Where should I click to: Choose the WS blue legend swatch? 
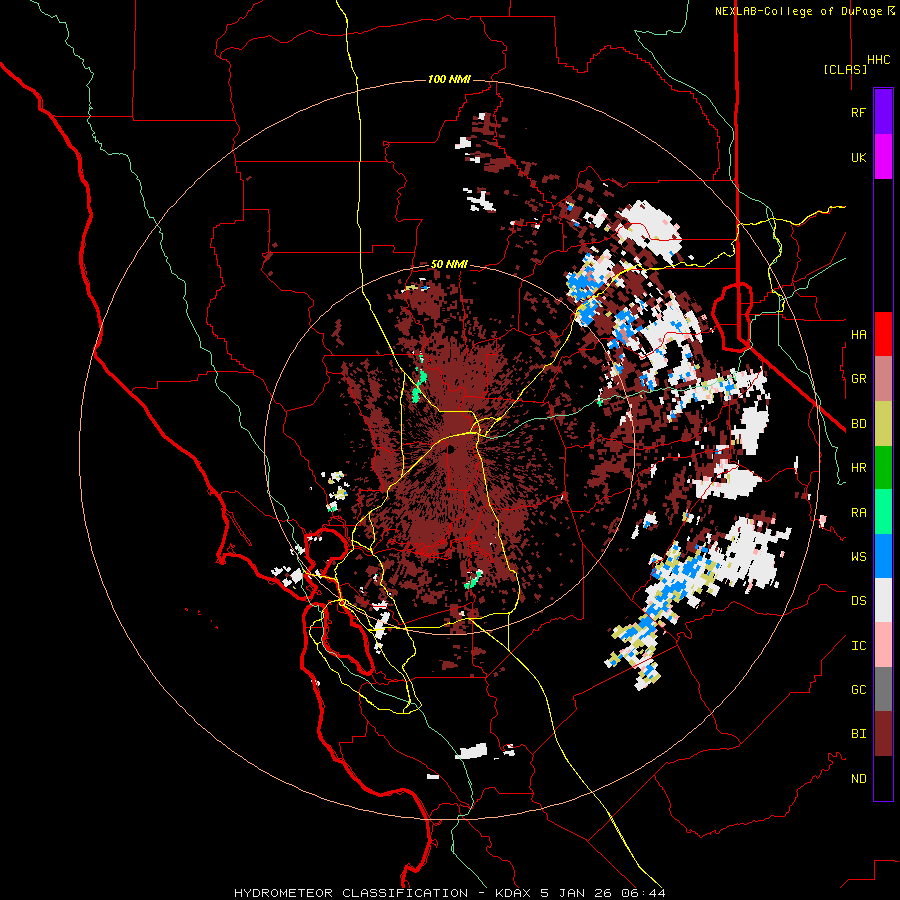pyautogui.click(x=883, y=556)
